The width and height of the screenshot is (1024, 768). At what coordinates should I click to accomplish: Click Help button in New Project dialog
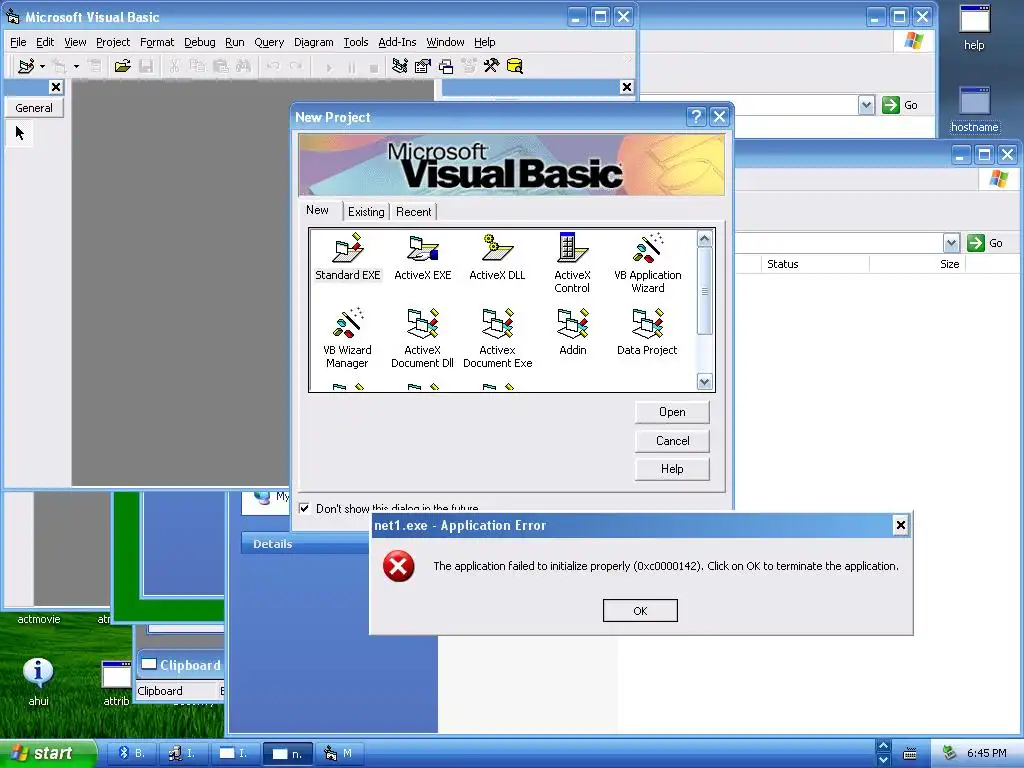(x=672, y=469)
